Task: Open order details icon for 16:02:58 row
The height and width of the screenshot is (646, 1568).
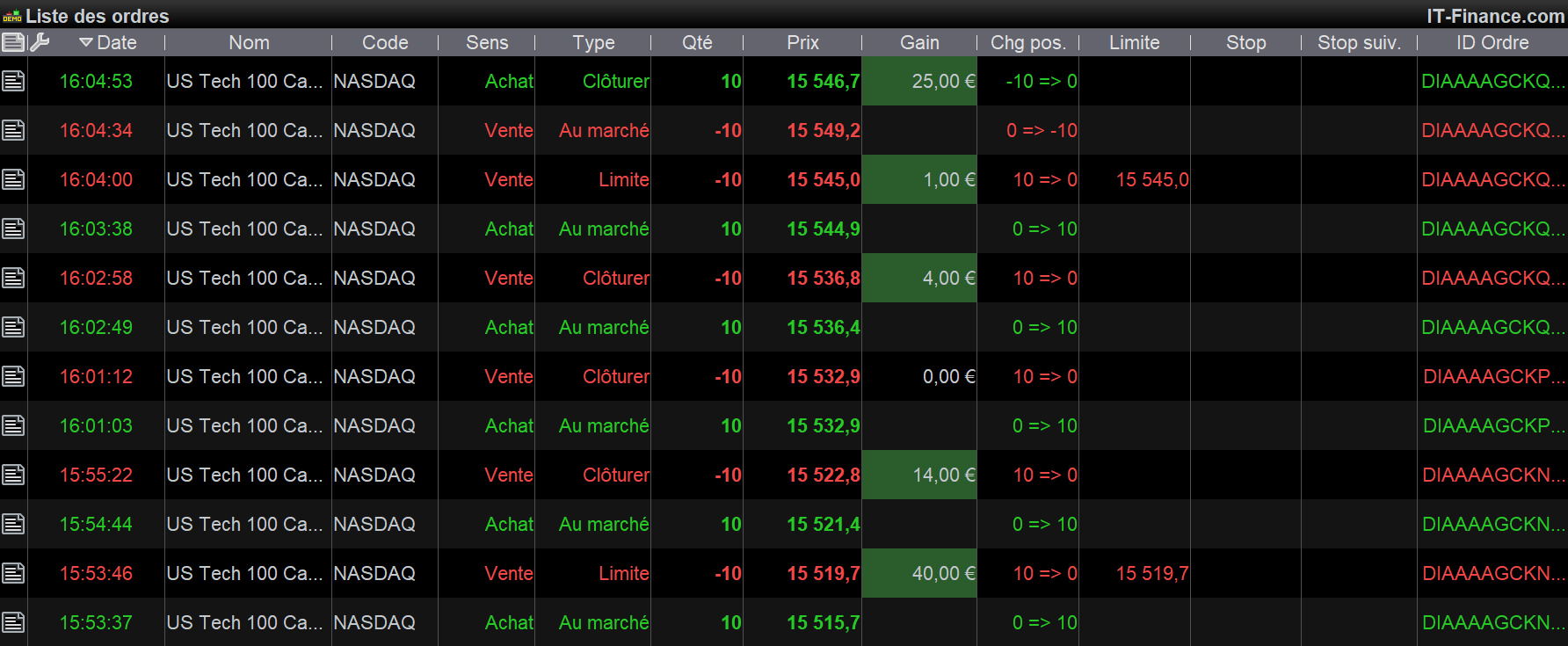Action: coord(13,279)
